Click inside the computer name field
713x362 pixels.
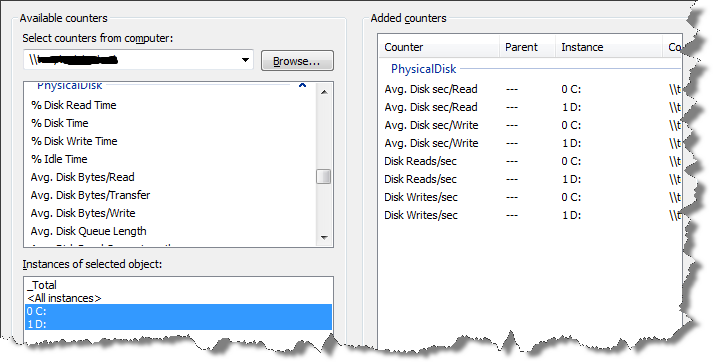coord(131,60)
